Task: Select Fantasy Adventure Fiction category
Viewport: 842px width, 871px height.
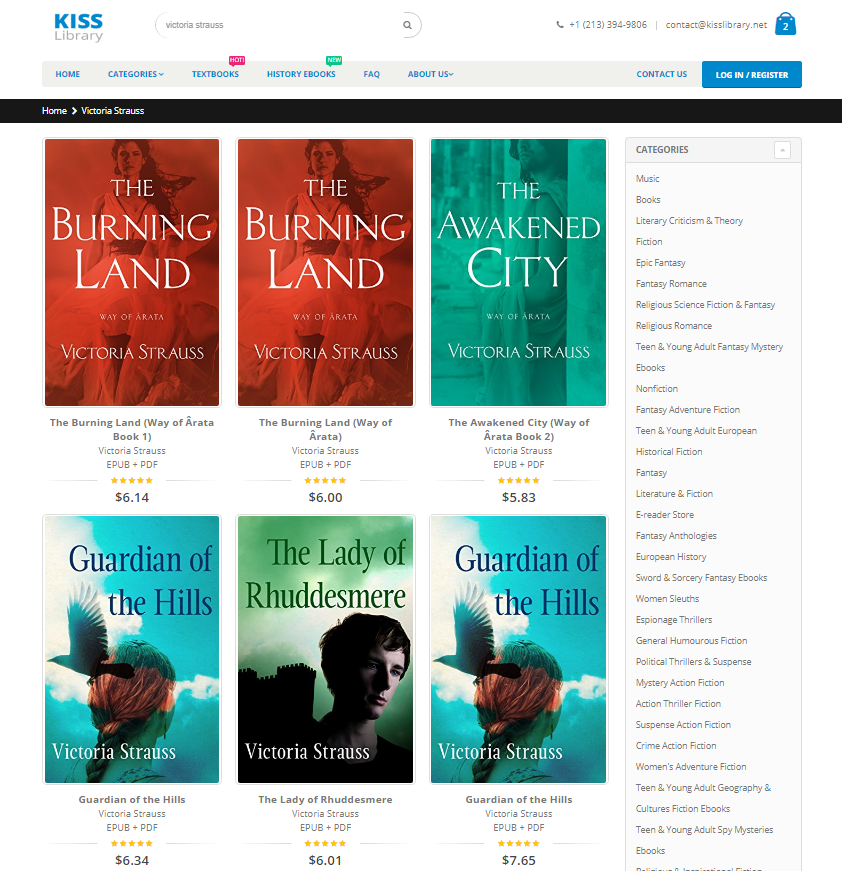Action: pyautogui.click(x=688, y=410)
